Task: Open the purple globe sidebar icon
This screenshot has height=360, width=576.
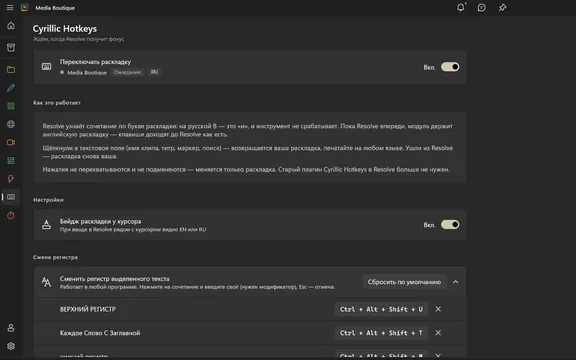Action: pos(11,124)
